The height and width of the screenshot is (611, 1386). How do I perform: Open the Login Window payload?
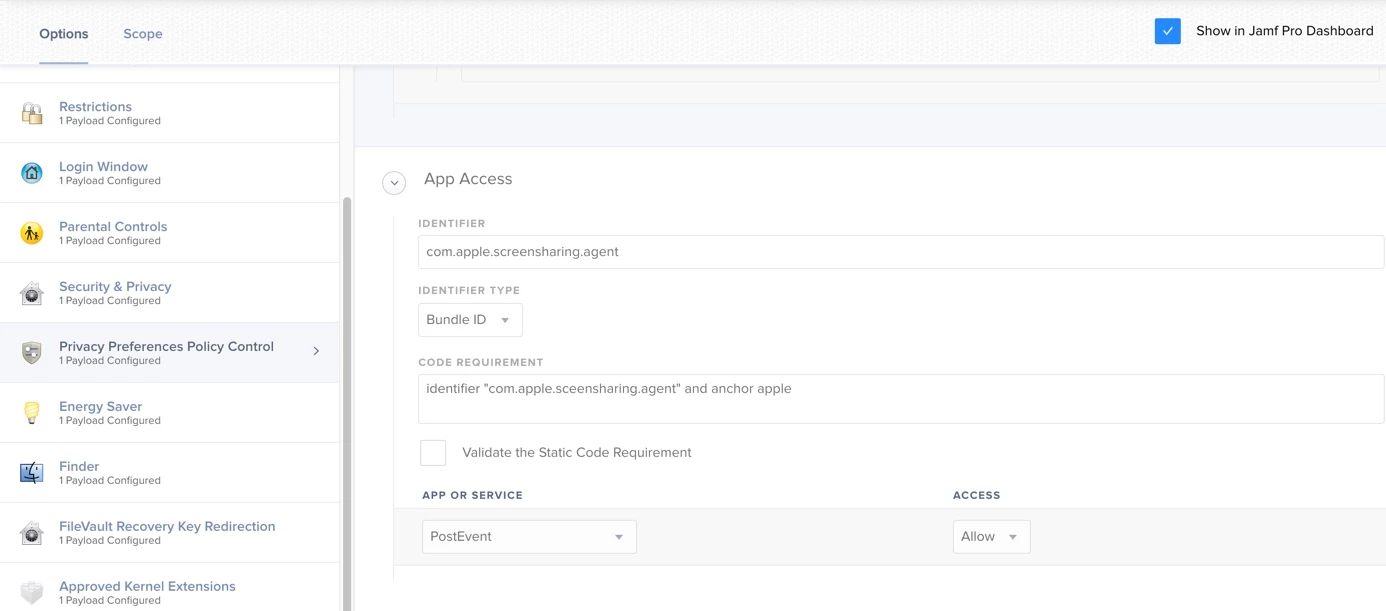(x=170, y=173)
